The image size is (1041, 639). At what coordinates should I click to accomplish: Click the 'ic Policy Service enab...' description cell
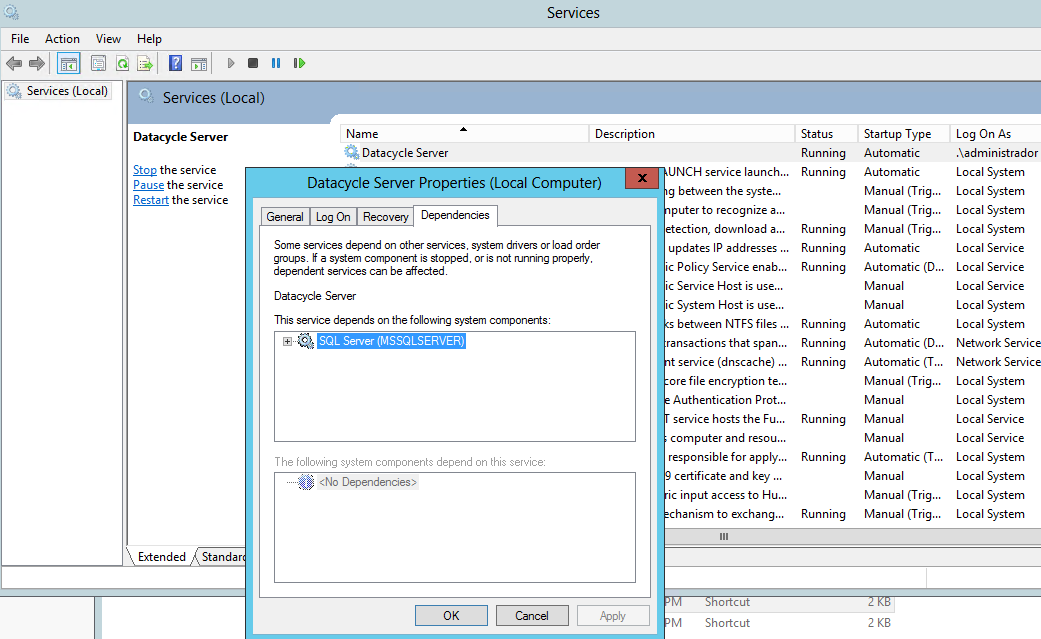(726, 267)
